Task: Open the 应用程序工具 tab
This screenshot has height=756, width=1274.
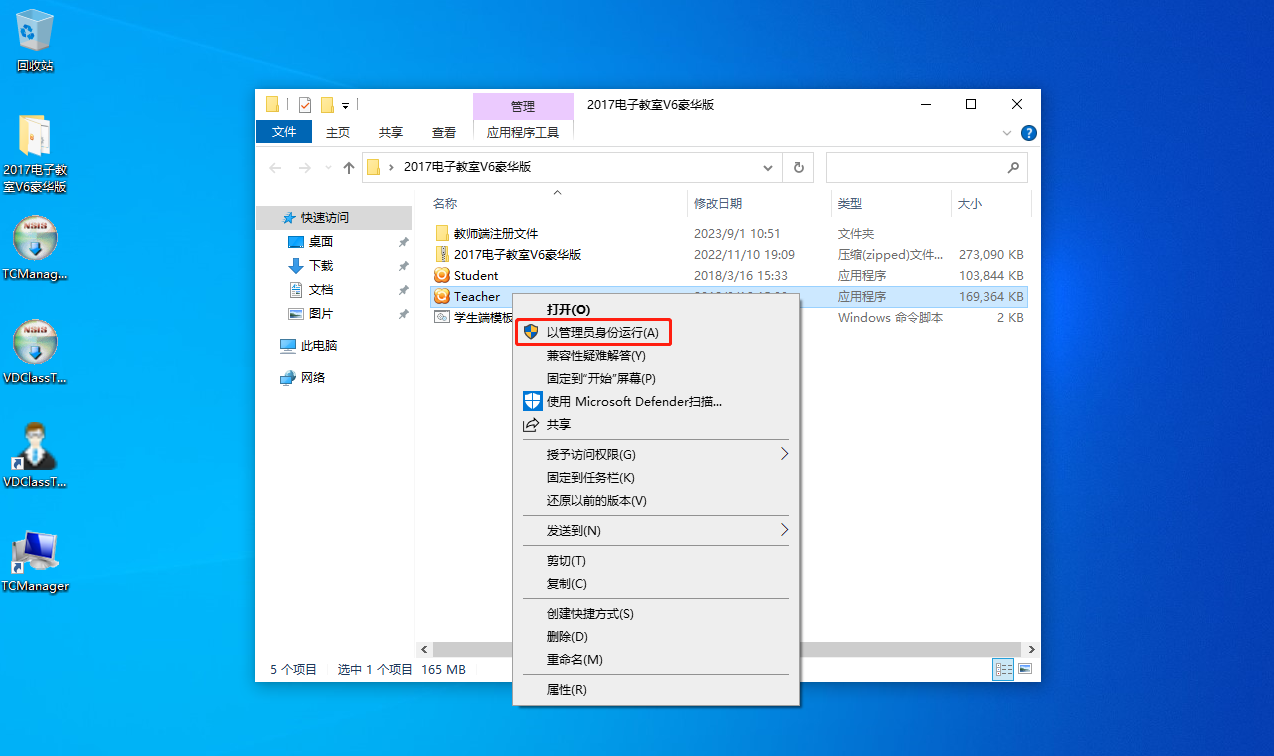Action: 523,132
